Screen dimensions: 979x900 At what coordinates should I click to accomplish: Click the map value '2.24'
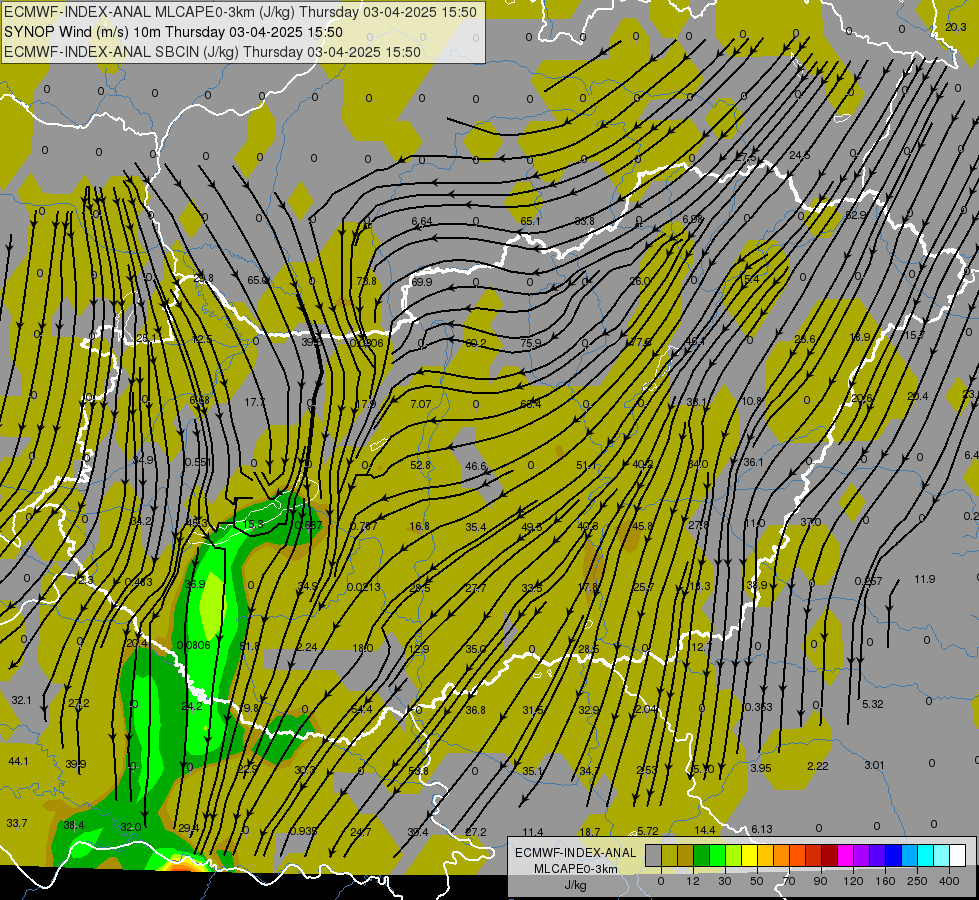[307, 647]
